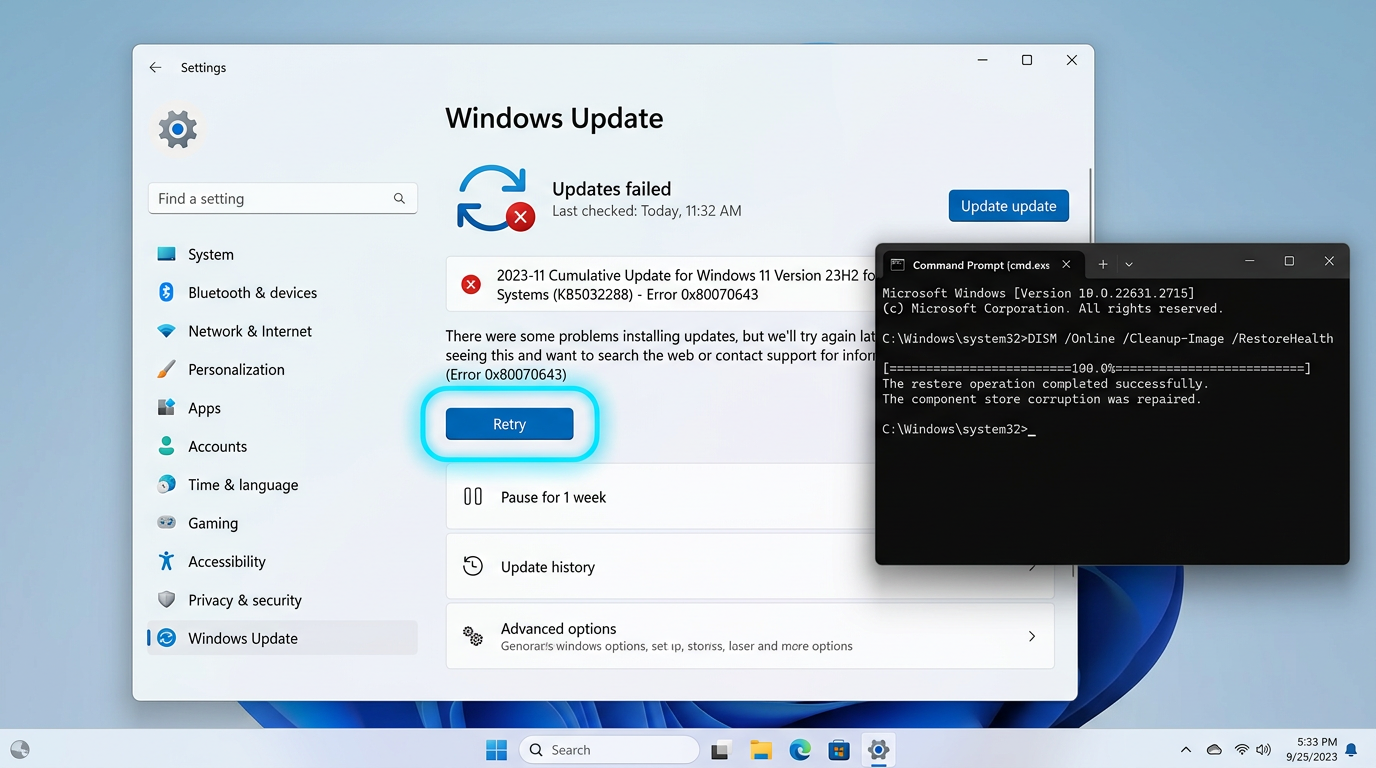Open Pause for 1 week option
Image resolution: width=1376 pixels, height=768 pixels.
click(x=660, y=497)
